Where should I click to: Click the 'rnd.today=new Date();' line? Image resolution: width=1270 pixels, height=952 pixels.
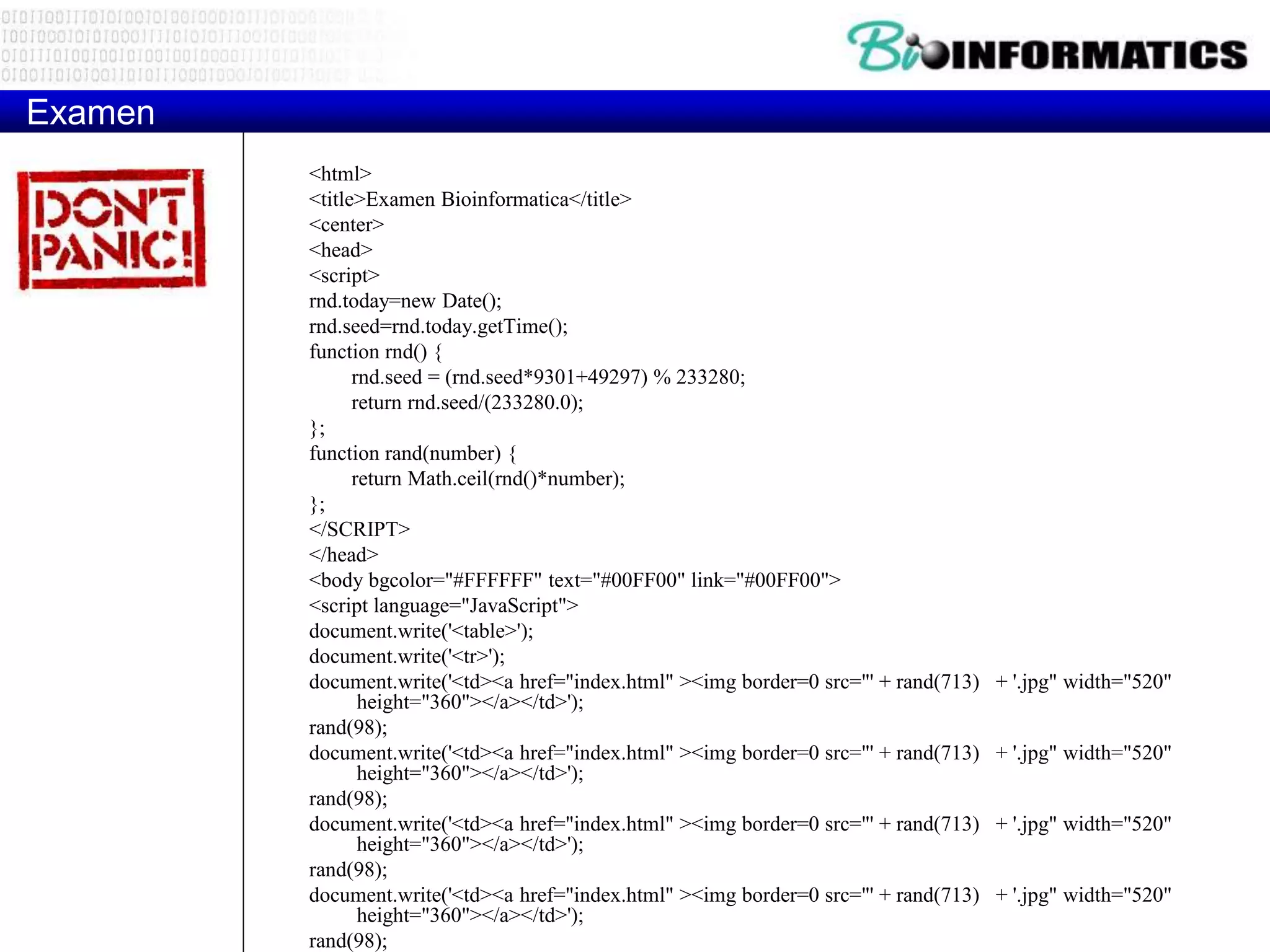pyautogui.click(x=405, y=301)
